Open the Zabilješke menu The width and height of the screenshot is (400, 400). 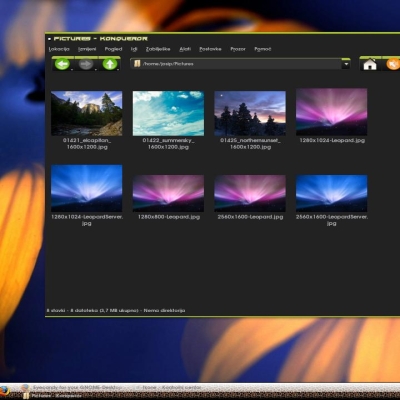[x=158, y=49]
